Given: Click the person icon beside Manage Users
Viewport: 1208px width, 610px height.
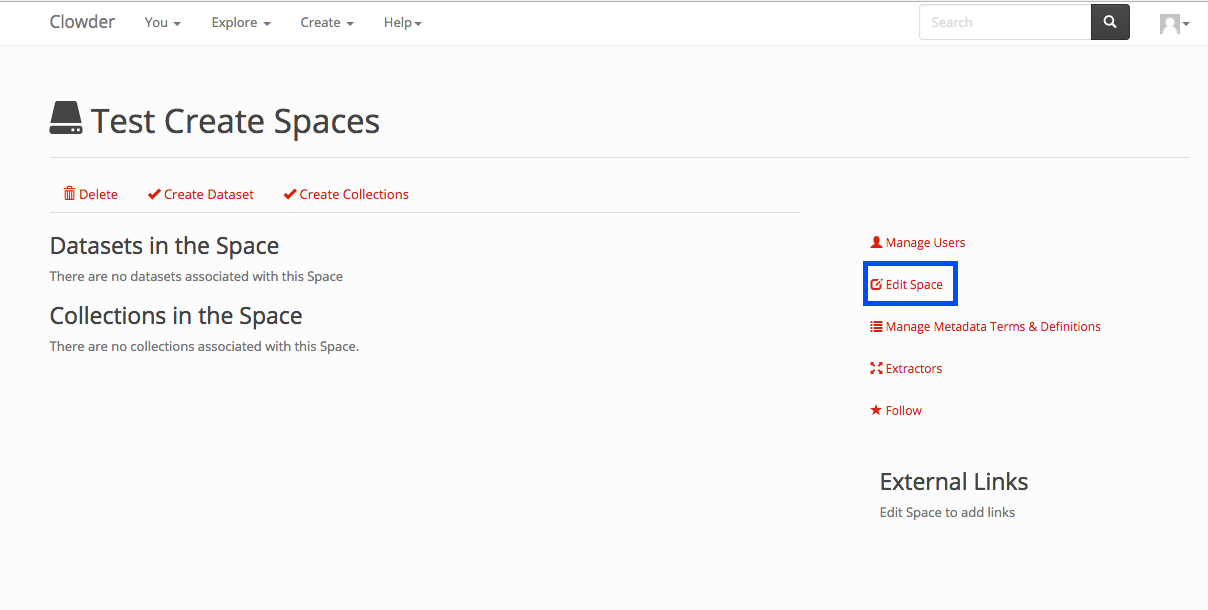Looking at the screenshot, I should click(x=876, y=242).
